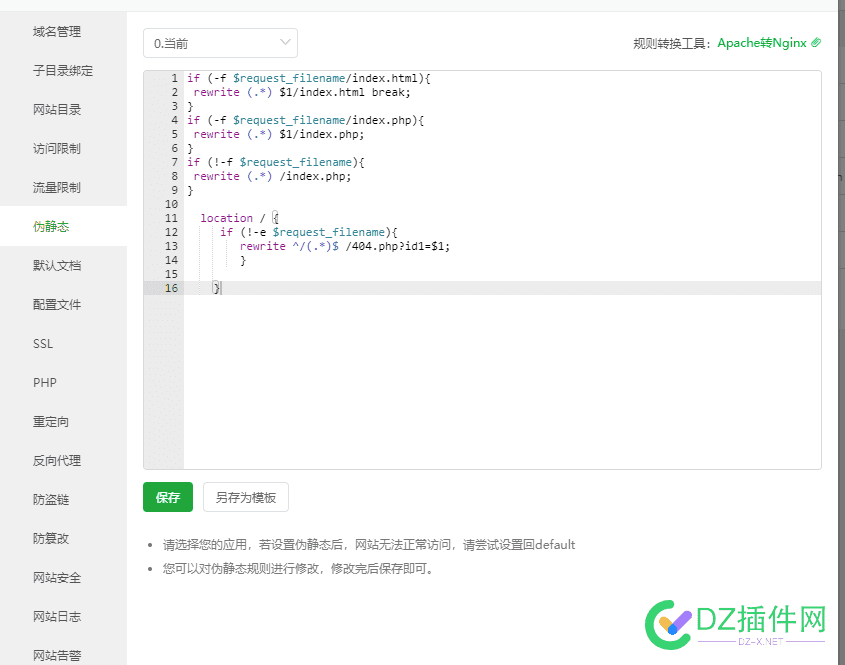Image resolution: width=845 pixels, height=665 pixels.
Task: Click the first line 'if (-f $request_filename/index.html){'
Action: [x=309, y=78]
